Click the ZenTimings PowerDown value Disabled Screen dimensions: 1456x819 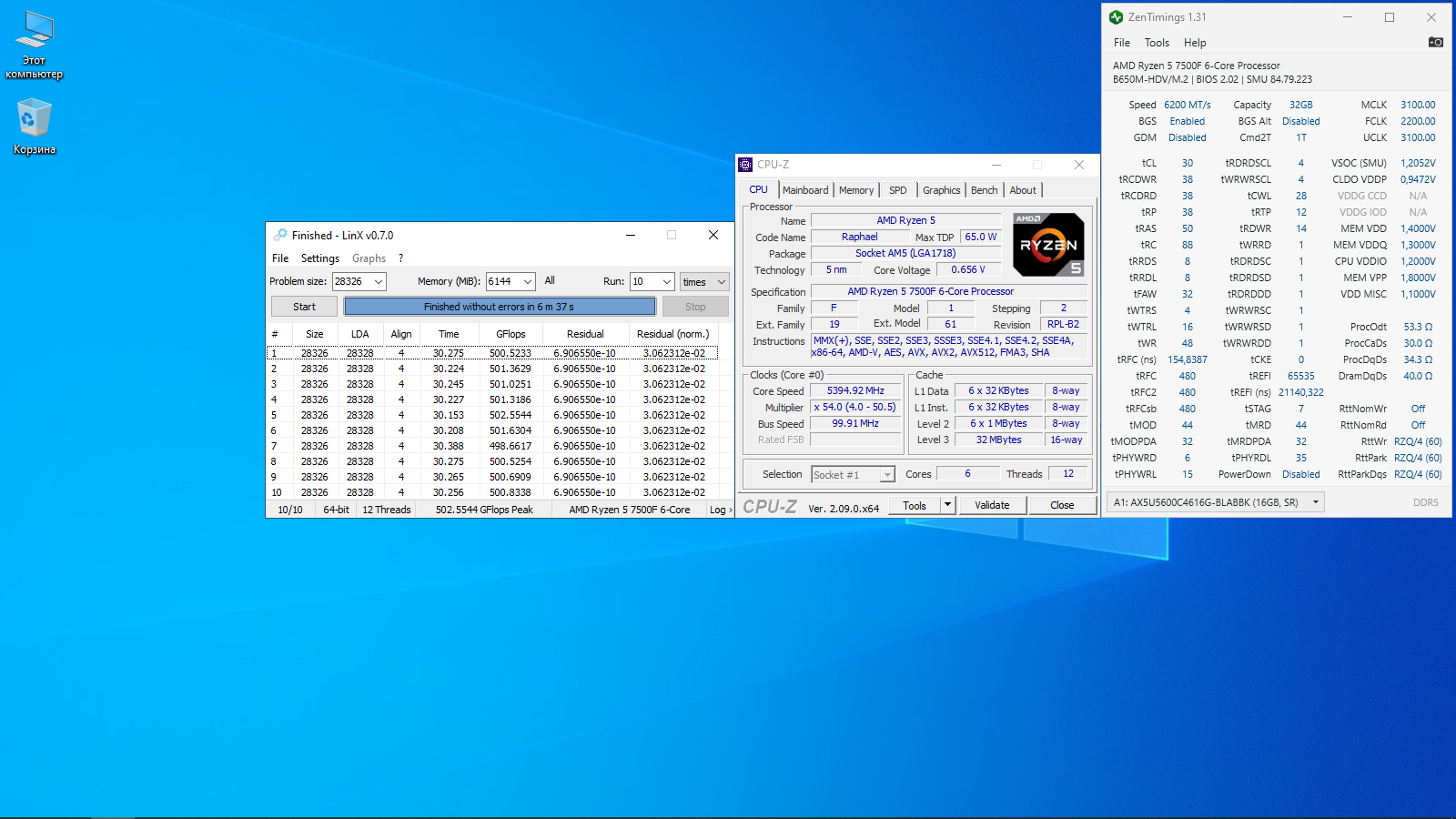1301,474
